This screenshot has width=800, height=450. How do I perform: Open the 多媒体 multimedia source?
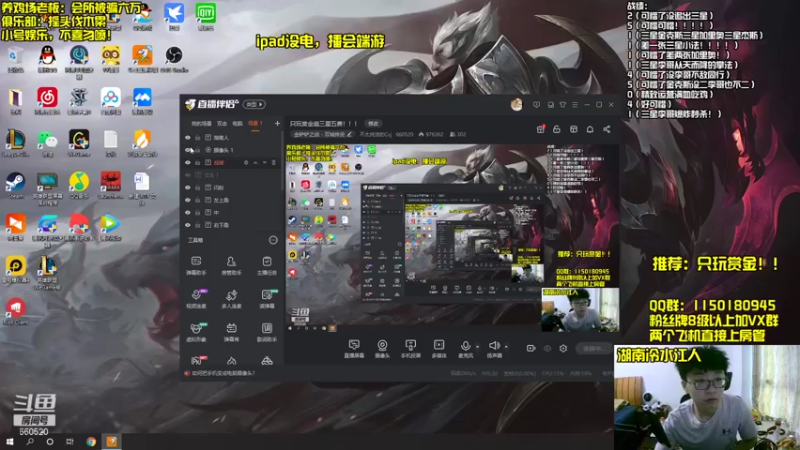click(x=439, y=349)
